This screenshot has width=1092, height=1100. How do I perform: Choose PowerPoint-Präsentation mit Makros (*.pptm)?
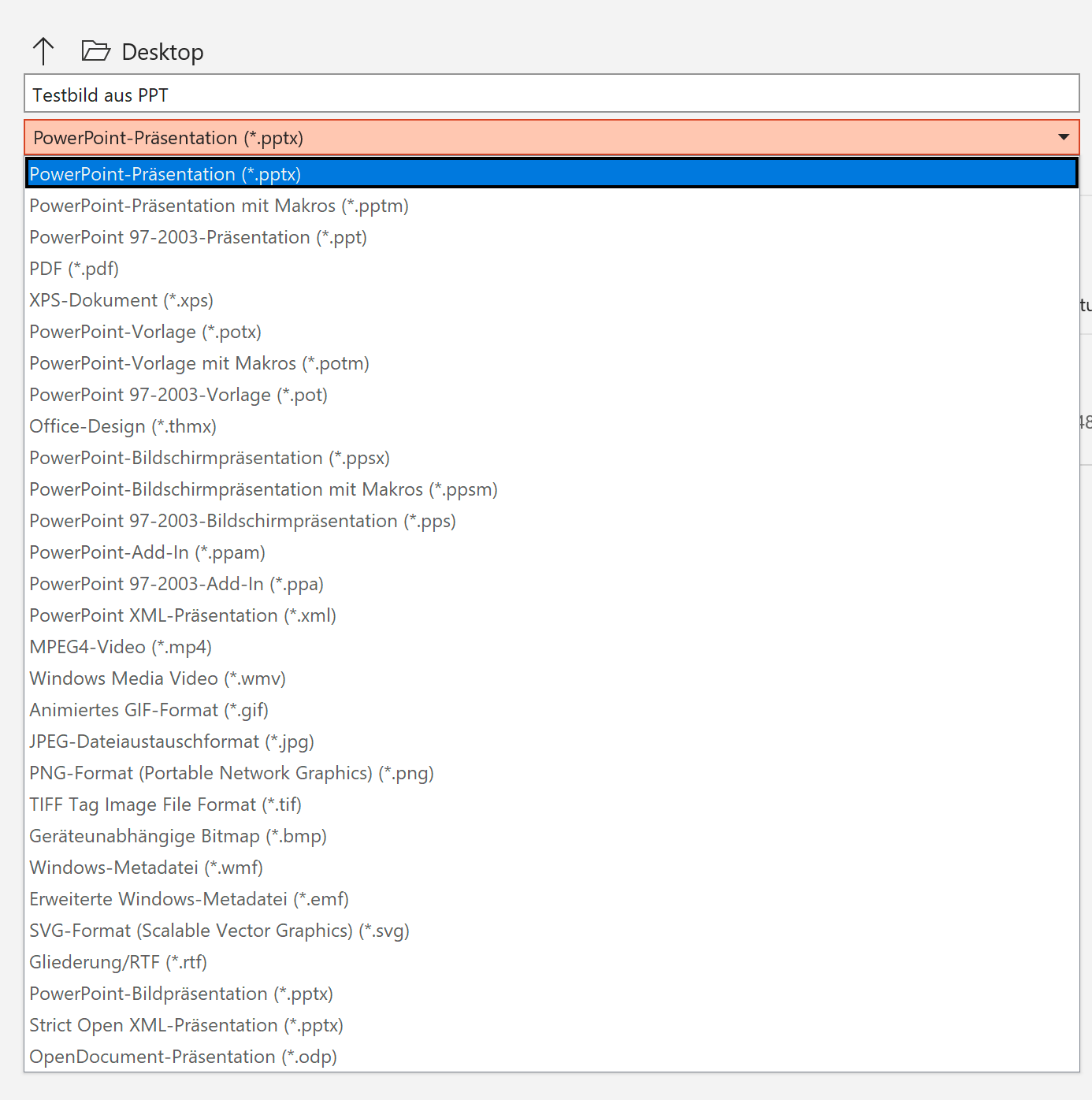pyautogui.click(x=552, y=206)
